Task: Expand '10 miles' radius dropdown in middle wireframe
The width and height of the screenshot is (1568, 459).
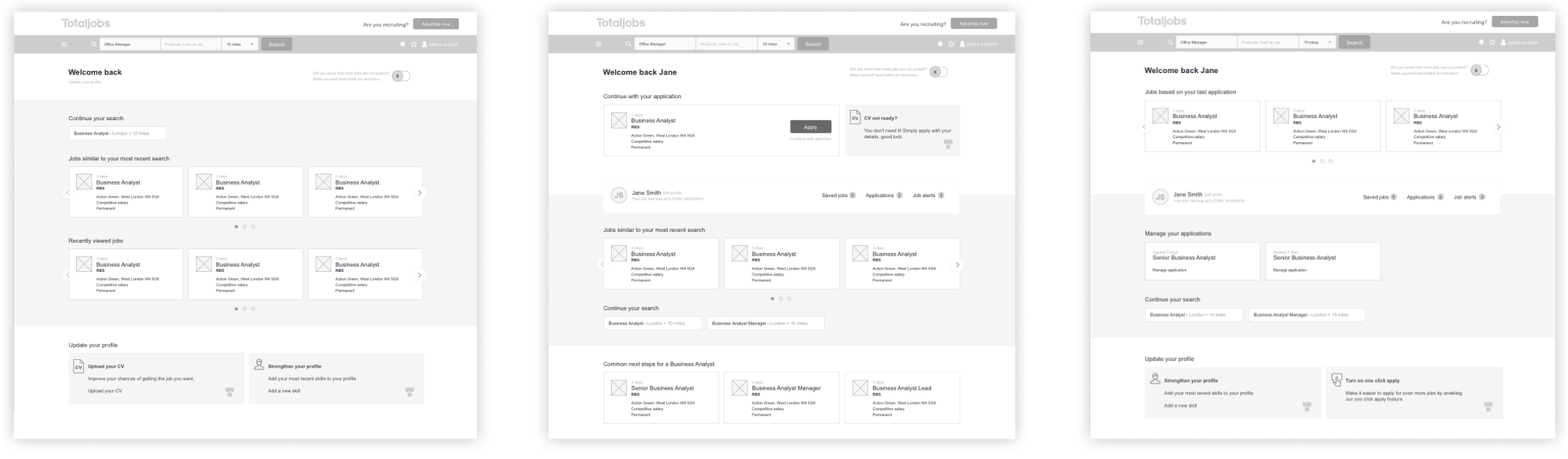Action: pos(777,44)
